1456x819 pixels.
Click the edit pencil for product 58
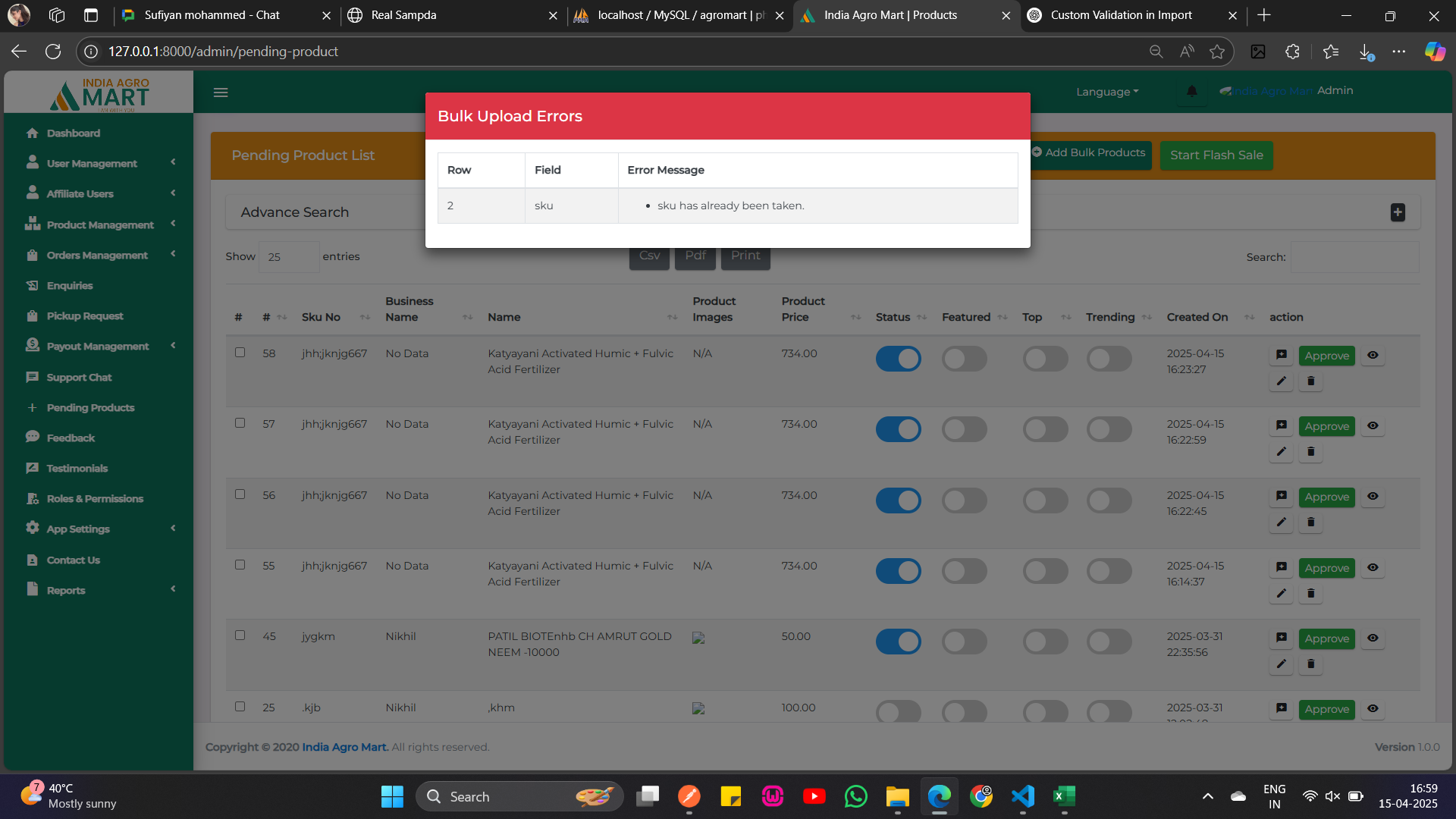(1281, 381)
